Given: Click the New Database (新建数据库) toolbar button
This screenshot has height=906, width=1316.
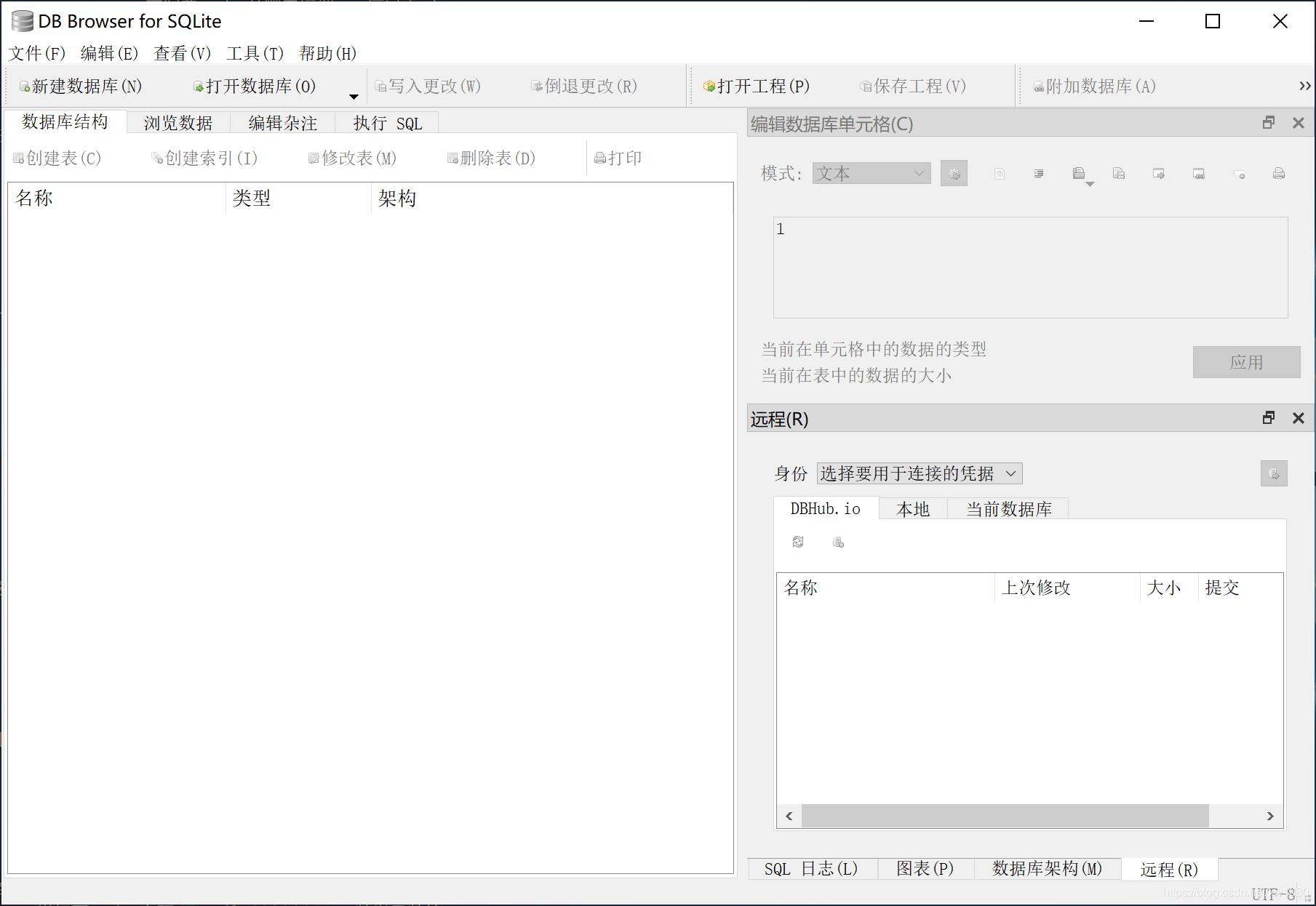Looking at the screenshot, I should [81, 87].
